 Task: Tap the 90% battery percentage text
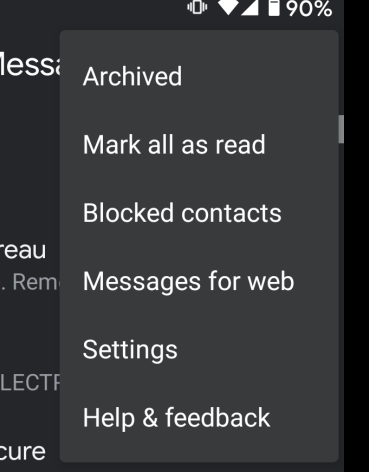[x=309, y=9]
